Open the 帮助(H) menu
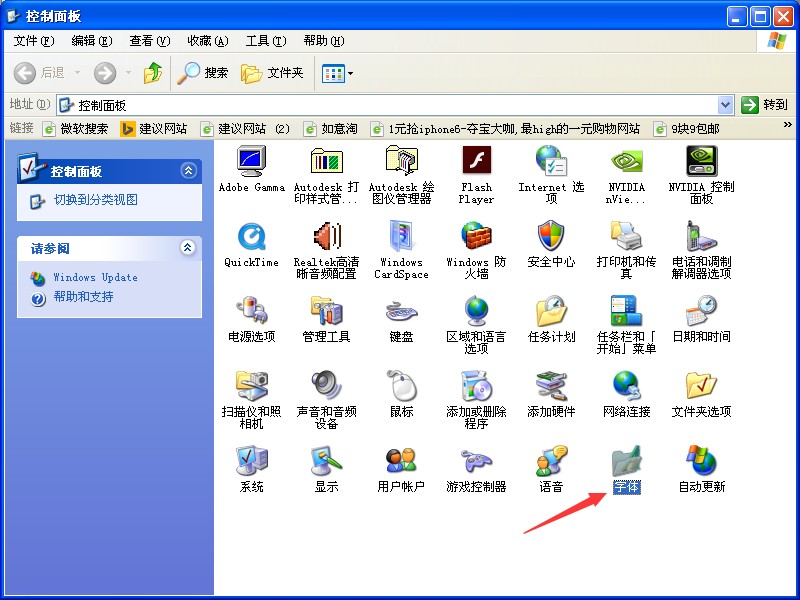The image size is (800, 600). click(324, 41)
